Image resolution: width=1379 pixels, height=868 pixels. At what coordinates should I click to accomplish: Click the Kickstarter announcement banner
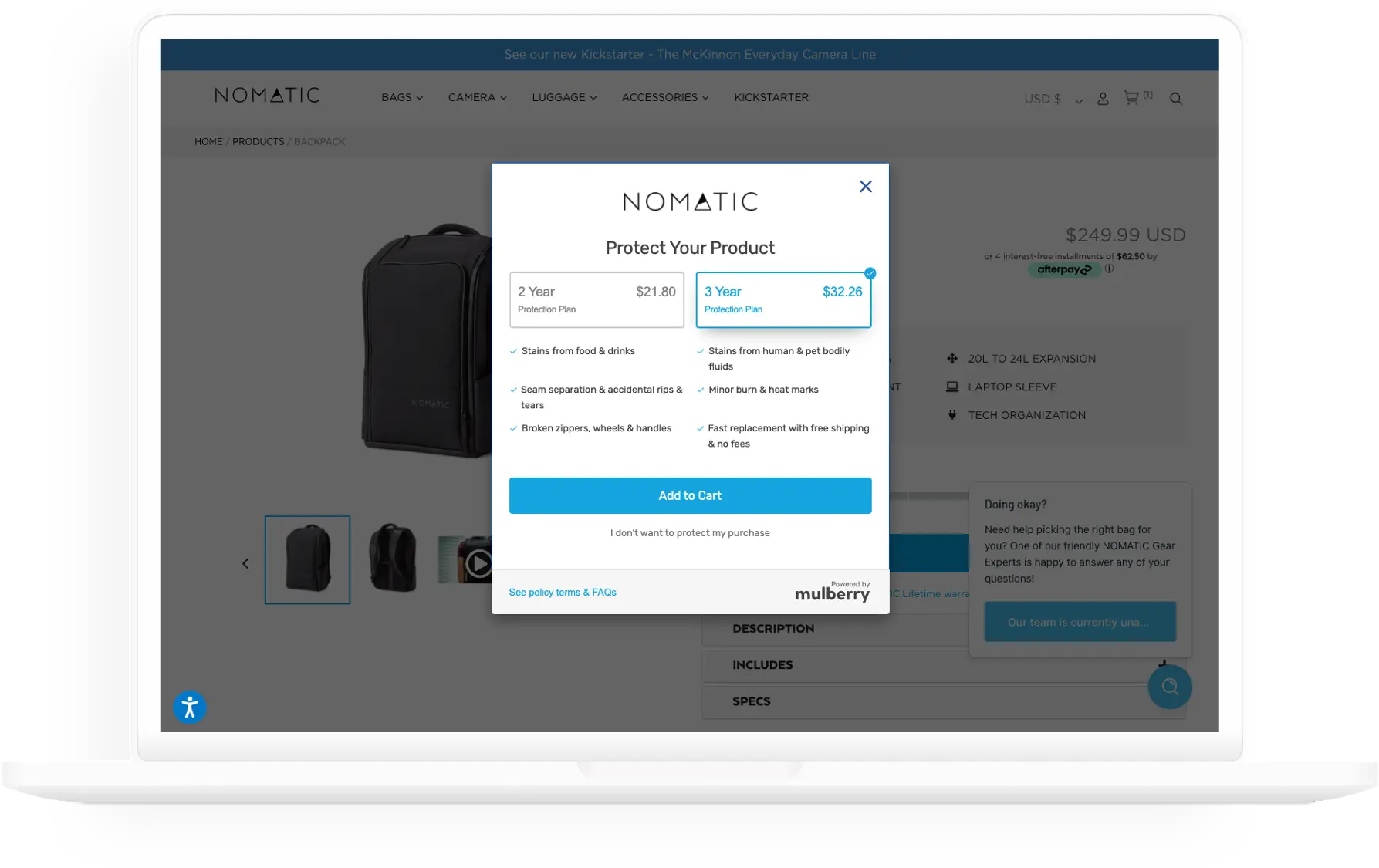[x=690, y=54]
